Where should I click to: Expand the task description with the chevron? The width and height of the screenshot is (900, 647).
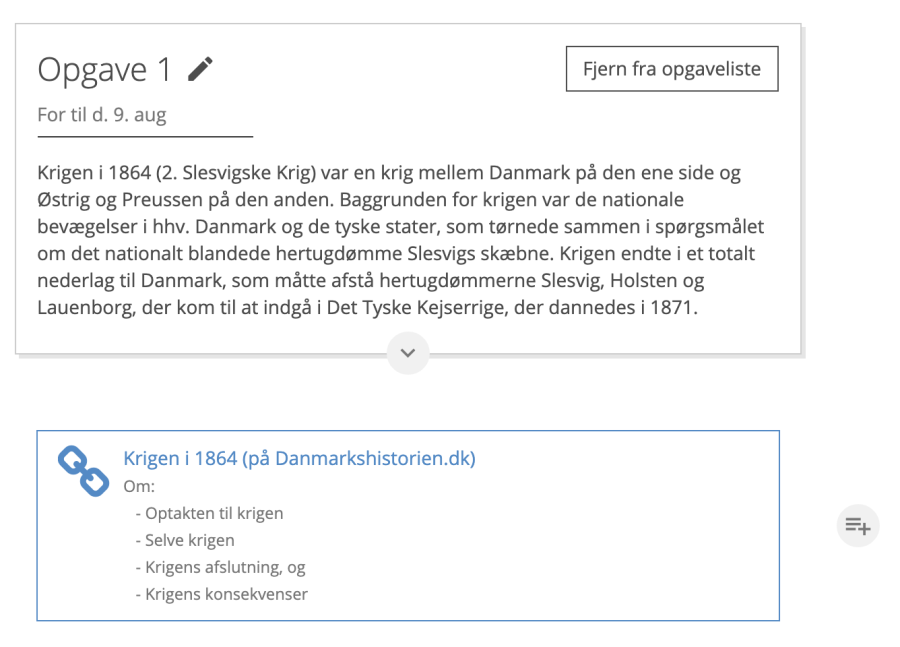[408, 353]
